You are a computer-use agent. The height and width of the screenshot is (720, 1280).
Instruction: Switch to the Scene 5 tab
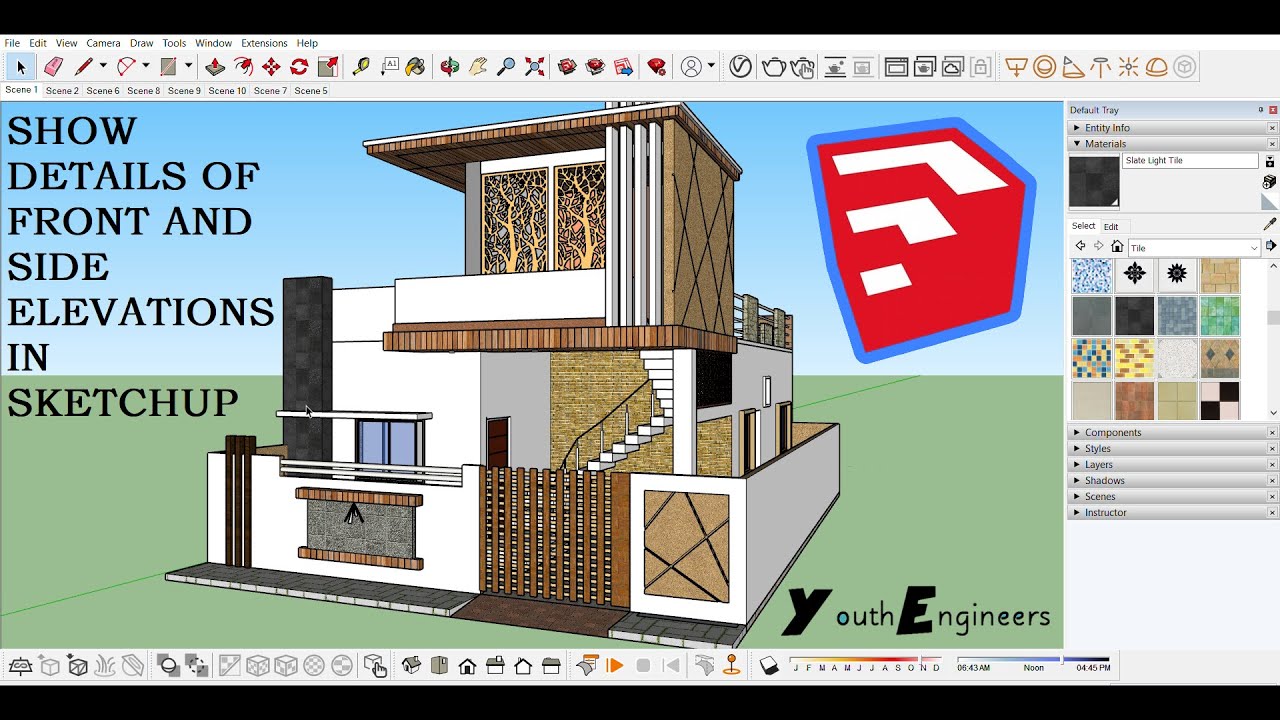point(311,91)
